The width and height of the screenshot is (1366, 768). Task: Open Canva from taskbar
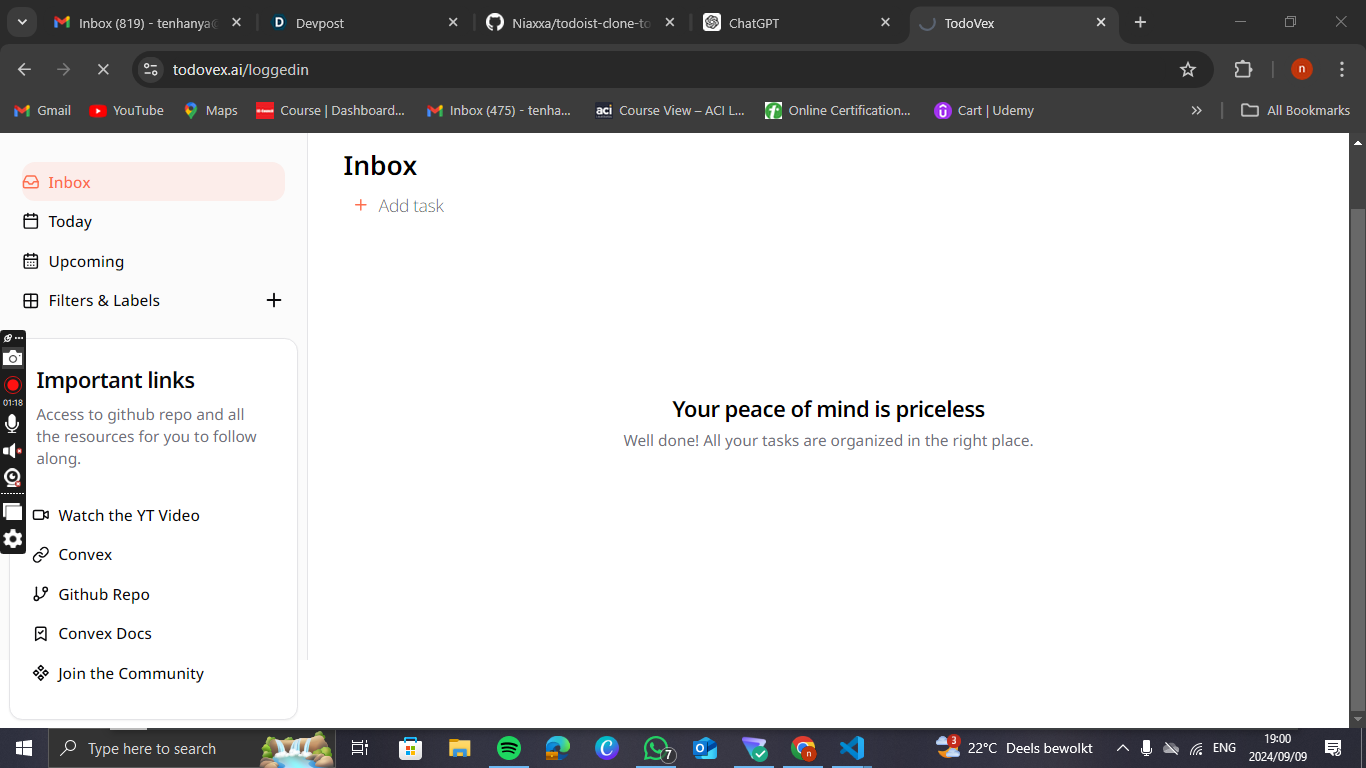tap(607, 748)
